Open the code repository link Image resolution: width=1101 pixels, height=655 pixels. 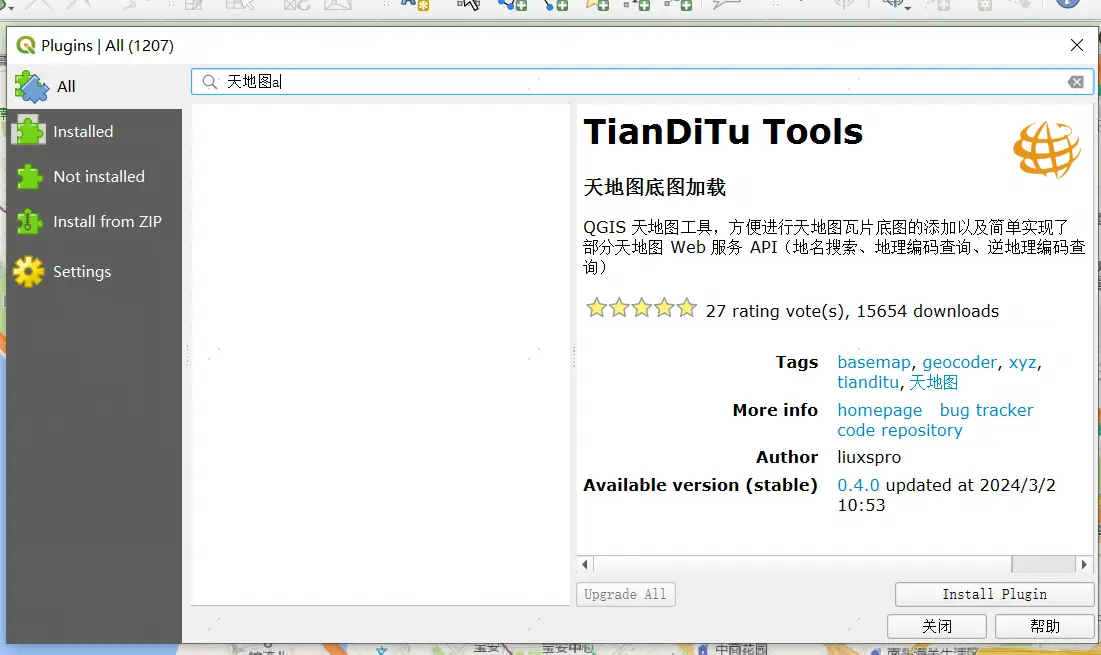click(899, 430)
